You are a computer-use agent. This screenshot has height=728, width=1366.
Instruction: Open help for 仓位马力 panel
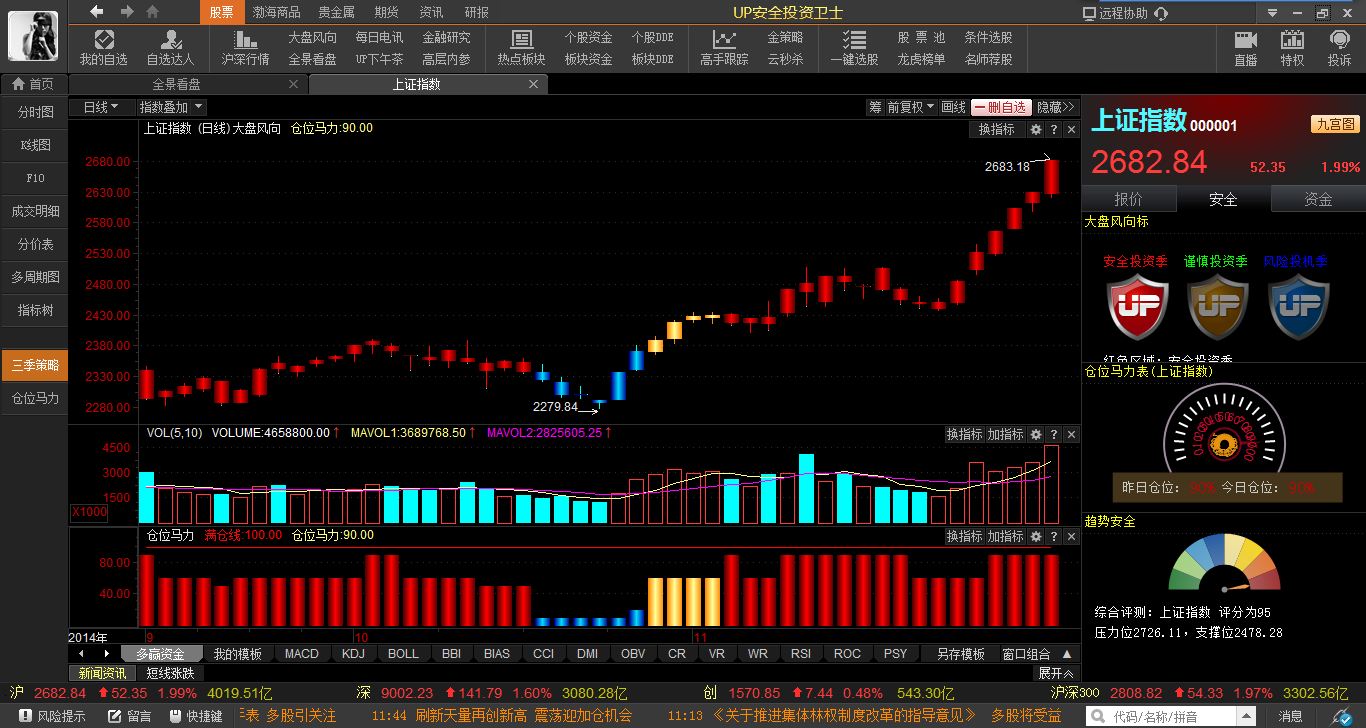tap(1054, 537)
